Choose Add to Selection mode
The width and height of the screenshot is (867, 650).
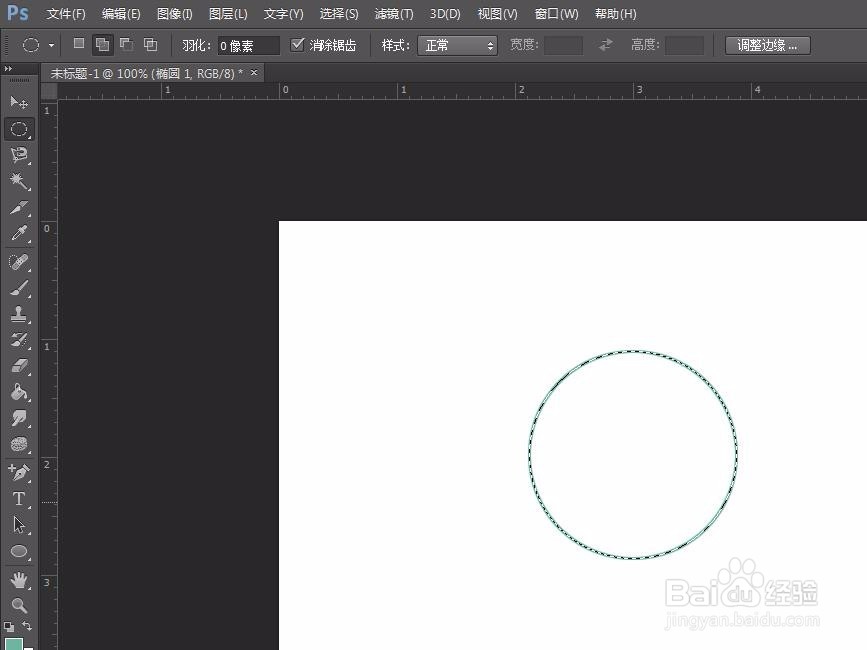click(102, 44)
